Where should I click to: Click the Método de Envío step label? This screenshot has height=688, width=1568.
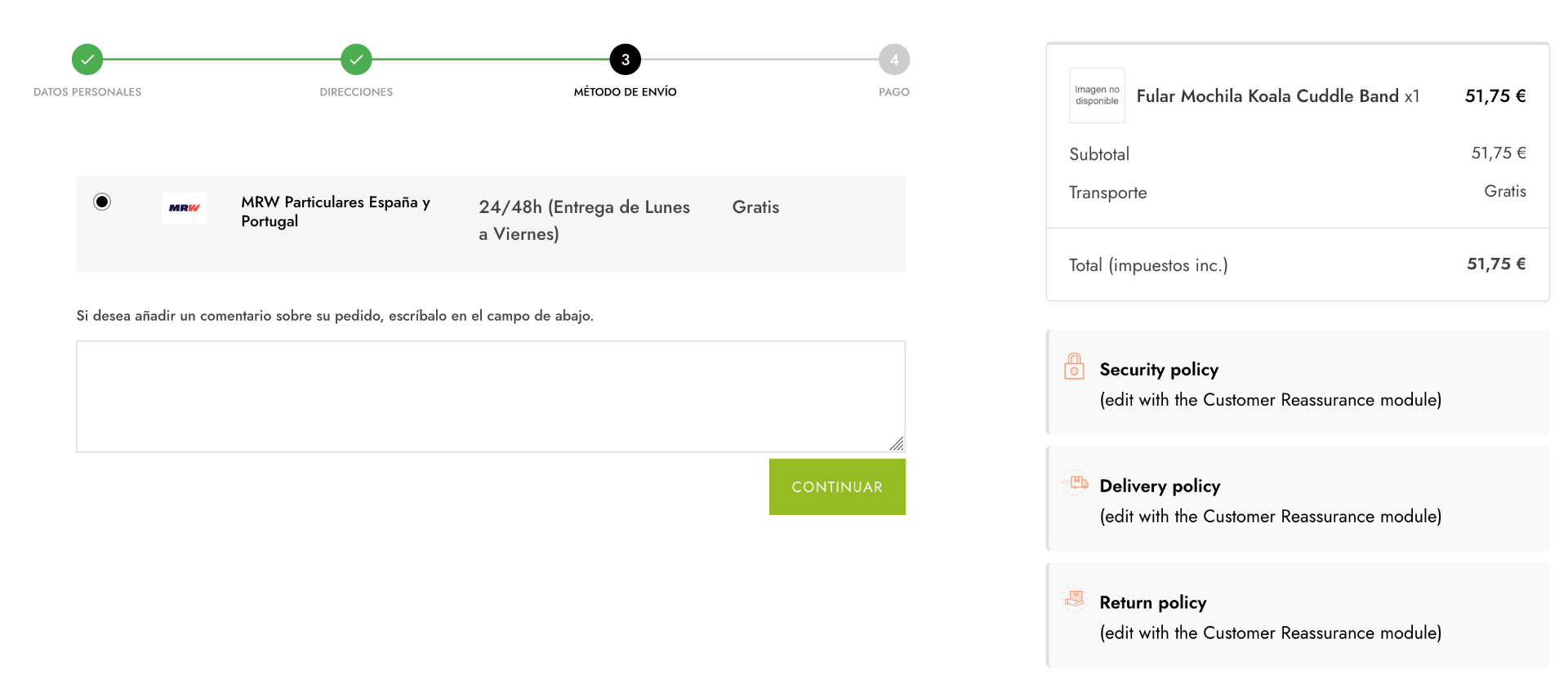point(626,92)
